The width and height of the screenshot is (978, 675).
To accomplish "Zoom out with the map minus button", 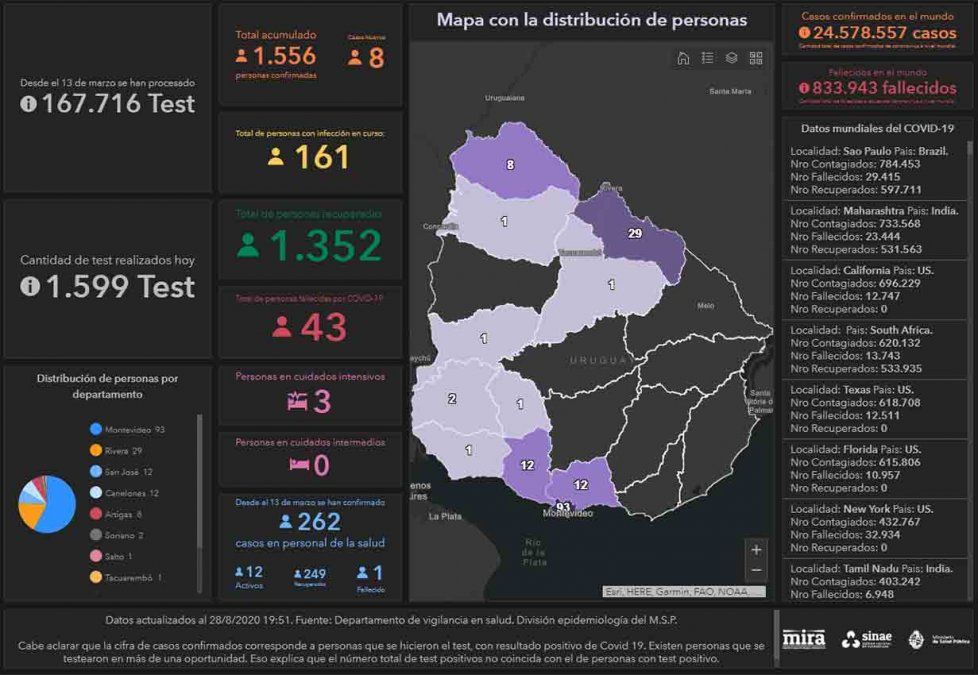I will coord(756,570).
